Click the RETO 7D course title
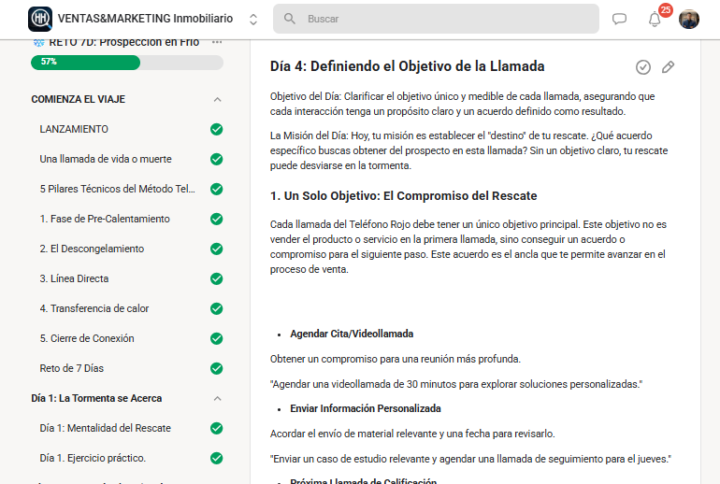This screenshot has height=484, width=720. (124, 42)
